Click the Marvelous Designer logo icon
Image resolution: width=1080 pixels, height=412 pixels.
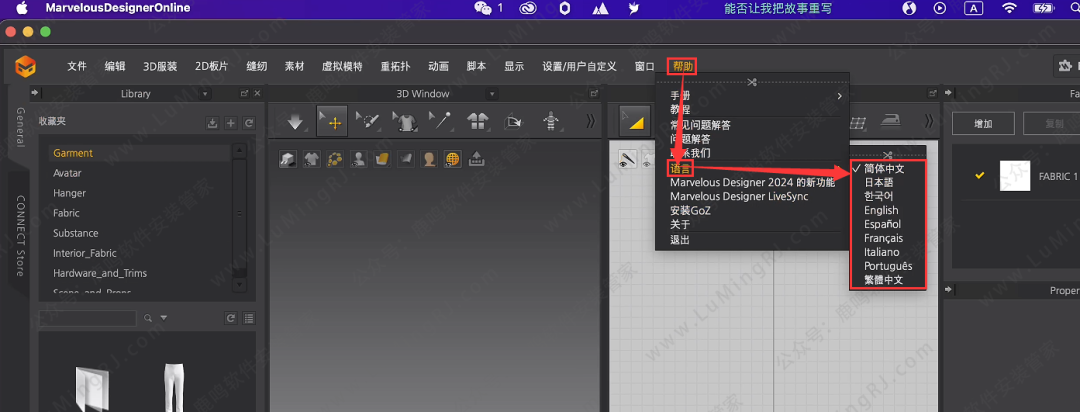point(26,66)
